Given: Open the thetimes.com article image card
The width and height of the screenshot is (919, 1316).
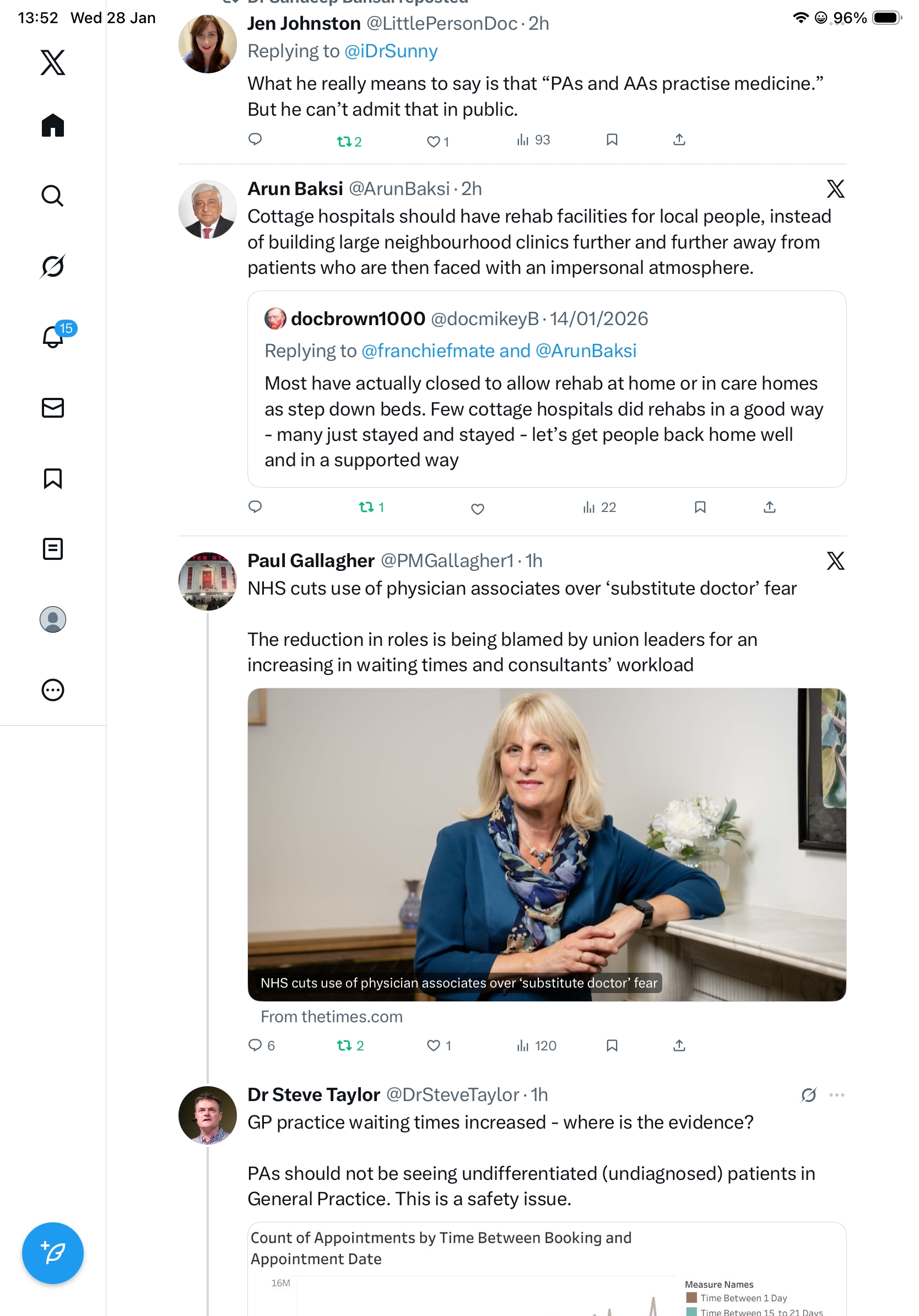Looking at the screenshot, I should [x=547, y=844].
